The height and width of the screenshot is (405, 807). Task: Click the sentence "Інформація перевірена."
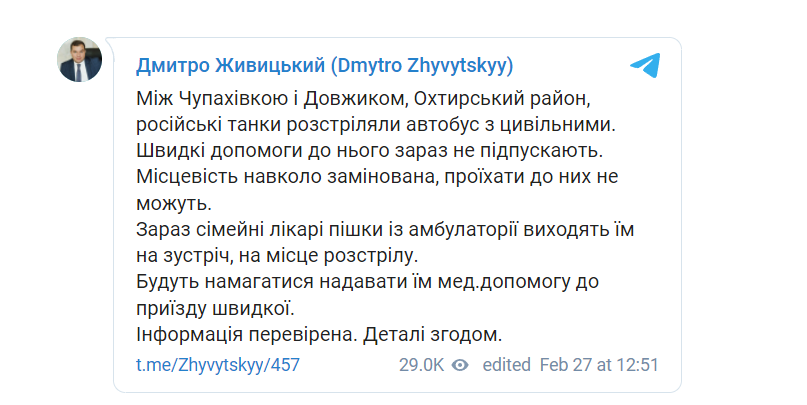click(247, 334)
